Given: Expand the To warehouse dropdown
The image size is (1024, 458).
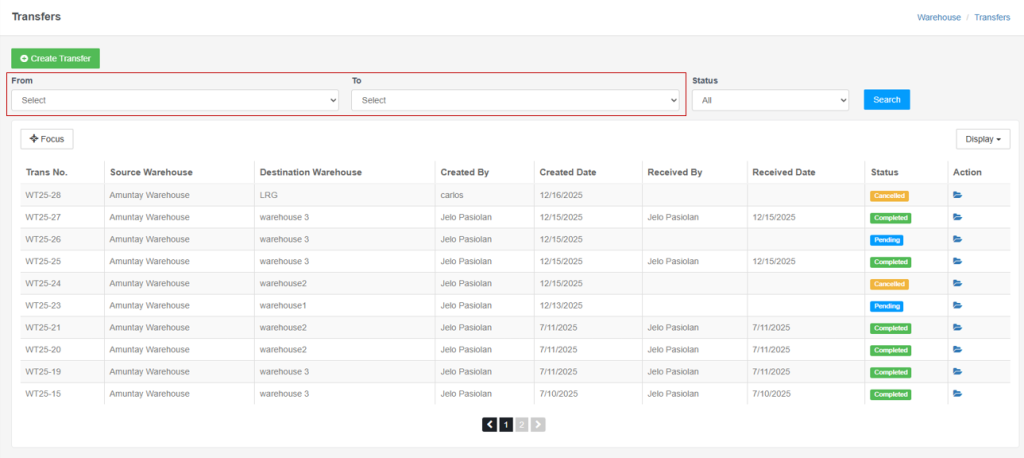Looking at the screenshot, I should pyautogui.click(x=515, y=100).
